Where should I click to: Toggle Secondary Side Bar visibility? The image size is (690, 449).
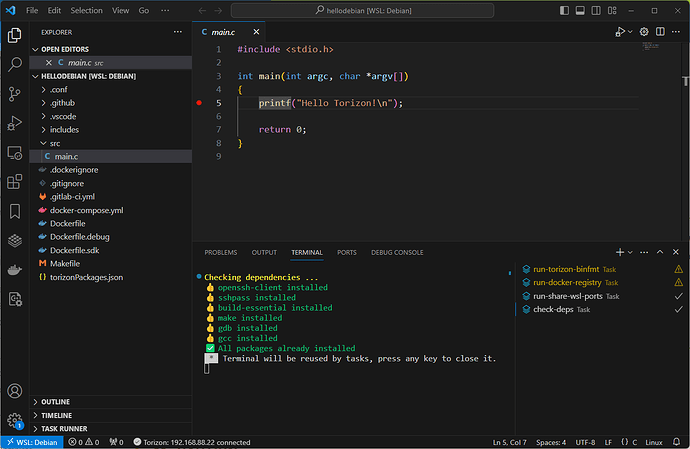pos(596,11)
